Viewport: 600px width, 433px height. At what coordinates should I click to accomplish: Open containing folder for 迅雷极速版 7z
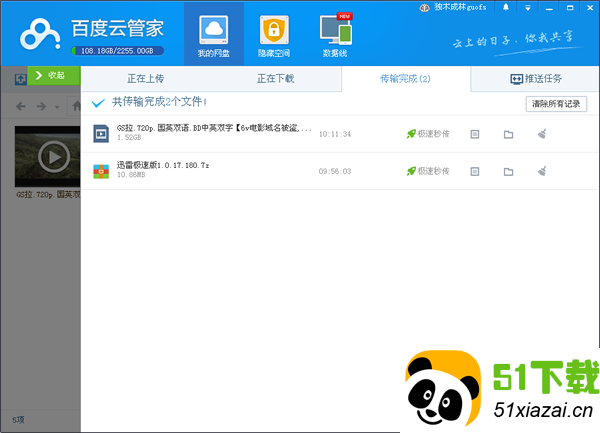508,172
